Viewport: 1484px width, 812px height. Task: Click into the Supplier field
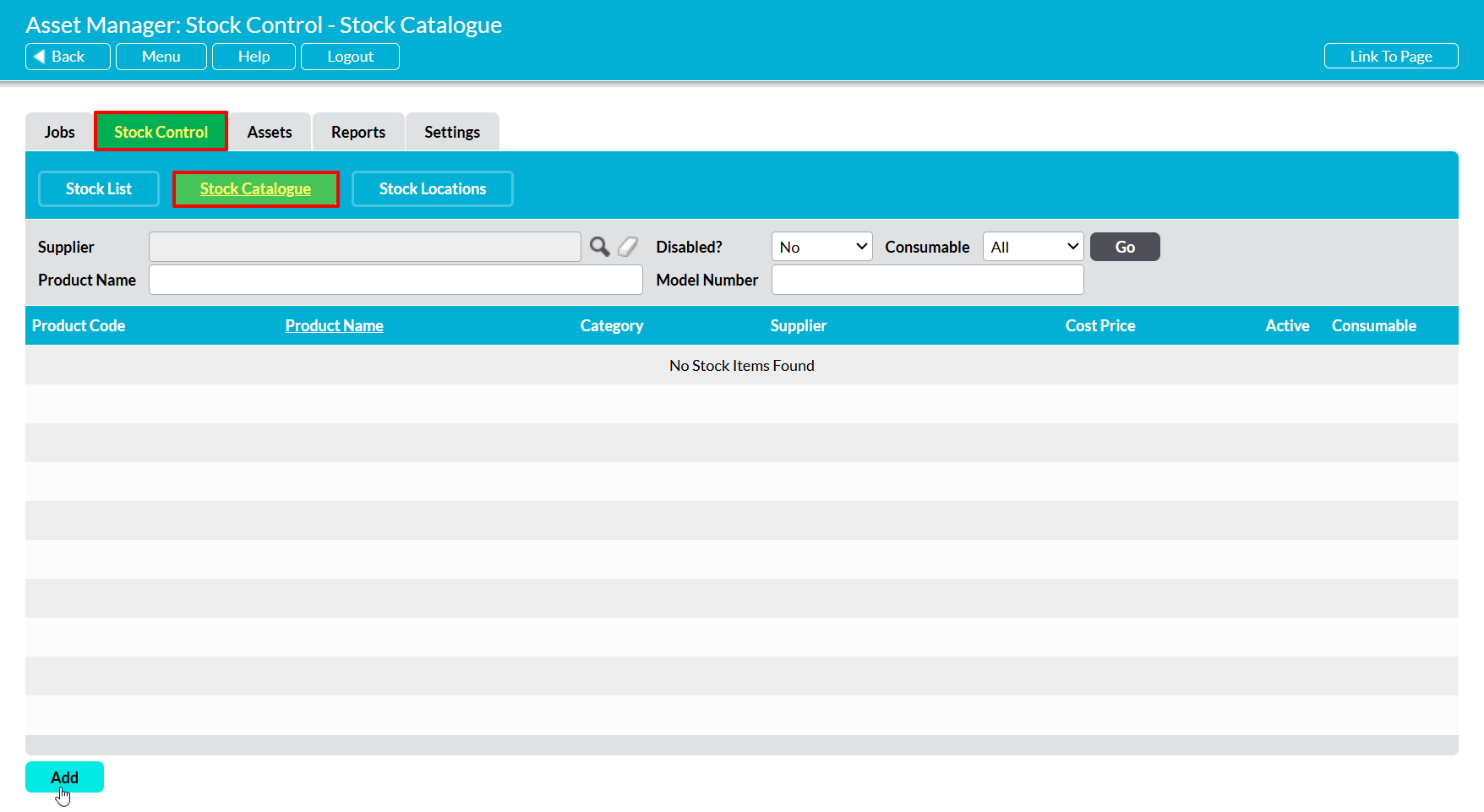365,247
